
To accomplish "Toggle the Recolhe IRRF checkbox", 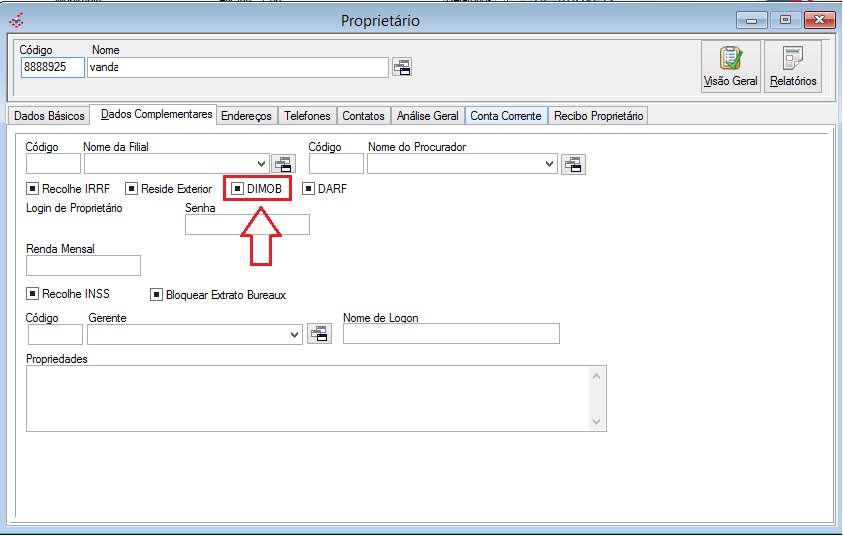I will pos(32,189).
